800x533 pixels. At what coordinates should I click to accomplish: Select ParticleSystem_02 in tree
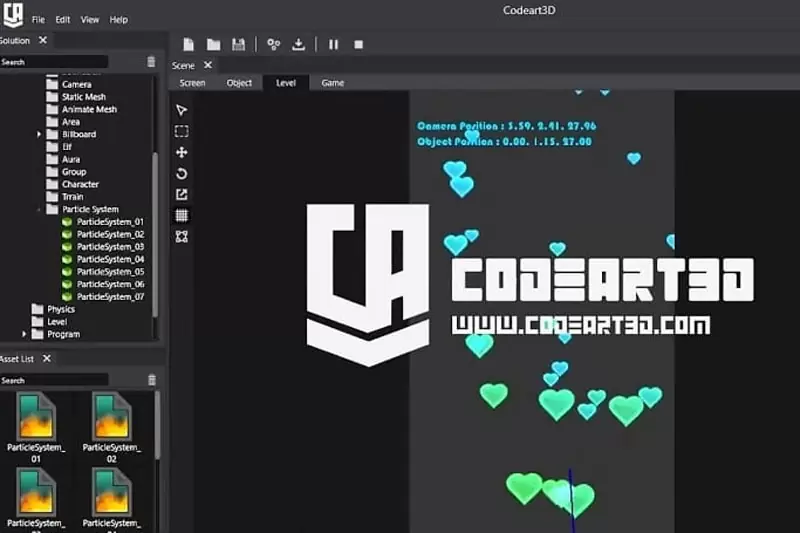click(103, 234)
